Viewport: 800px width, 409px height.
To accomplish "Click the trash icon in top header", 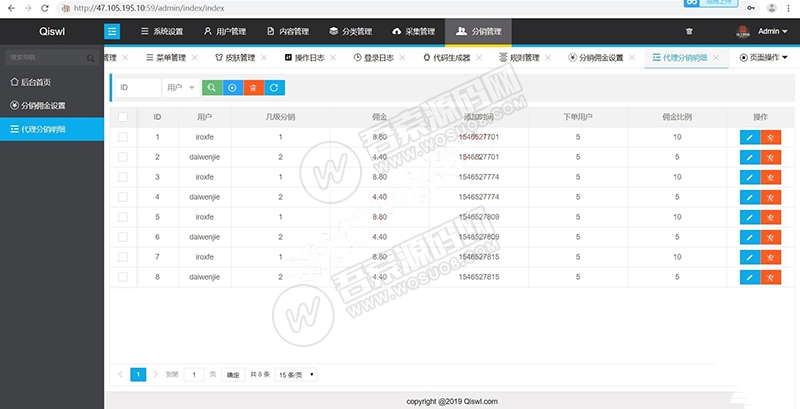I will pyautogui.click(x=689, y=31).
